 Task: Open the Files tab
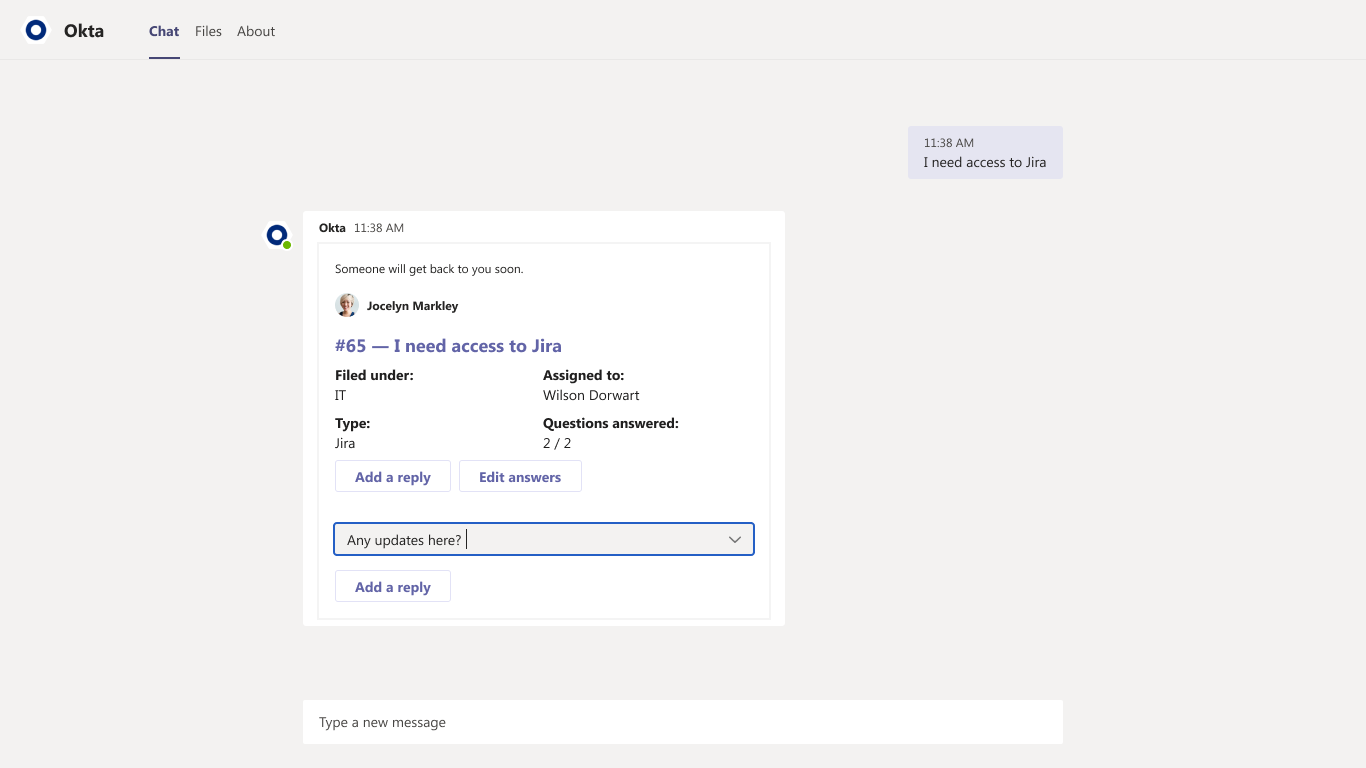tap(208, 31)
